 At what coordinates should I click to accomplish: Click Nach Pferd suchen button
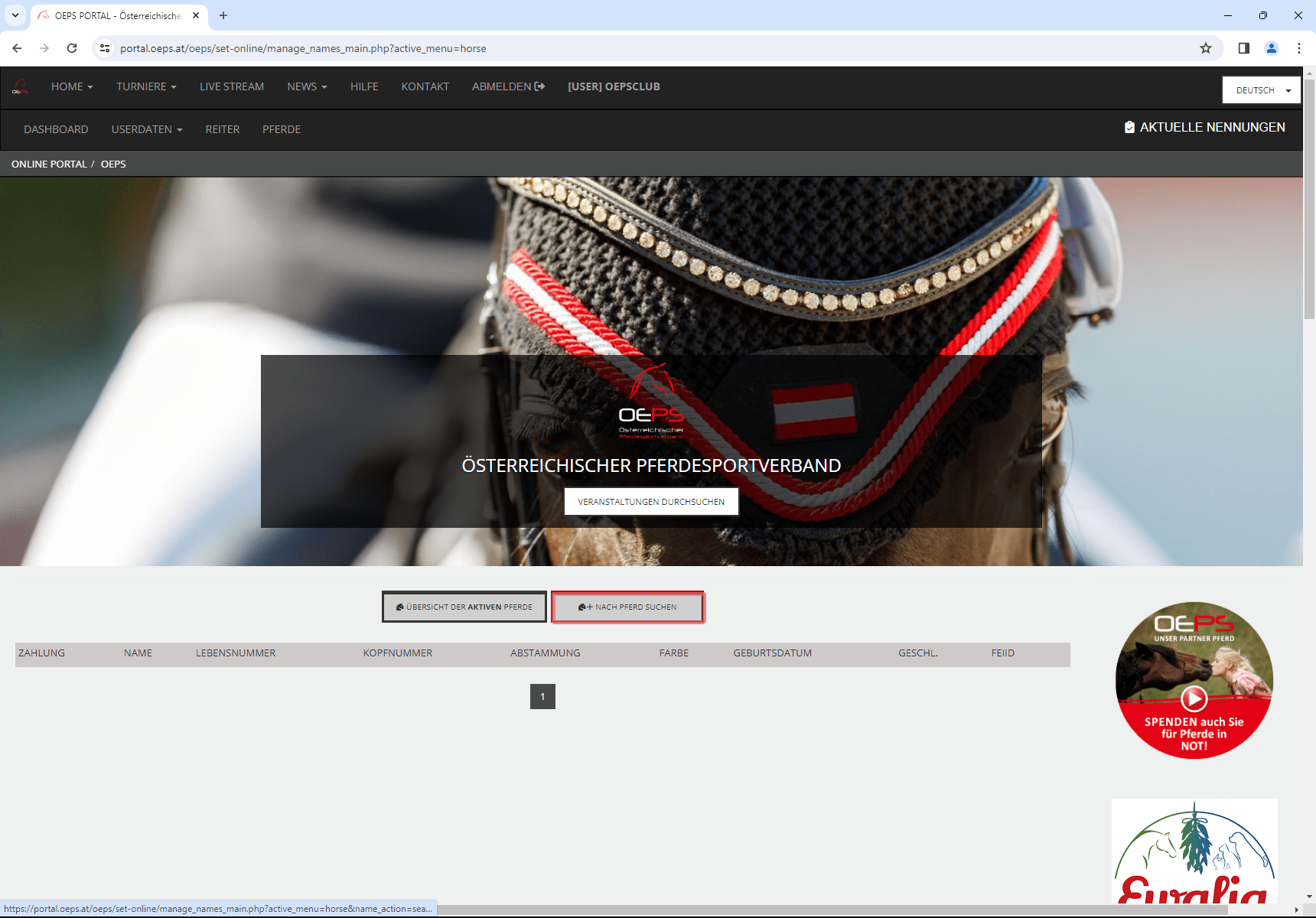627,607
